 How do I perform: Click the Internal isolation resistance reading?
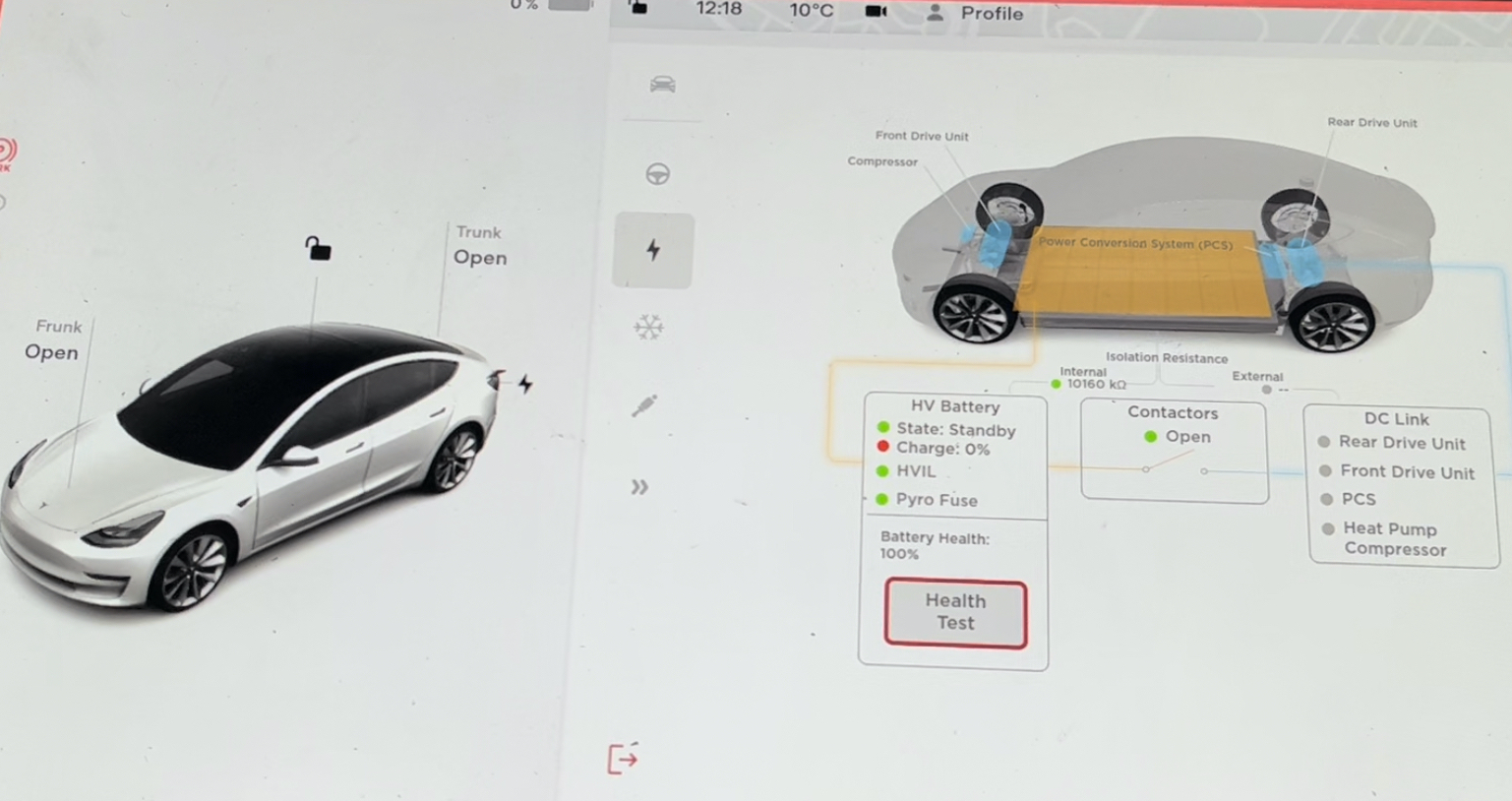coord(1092,383)
